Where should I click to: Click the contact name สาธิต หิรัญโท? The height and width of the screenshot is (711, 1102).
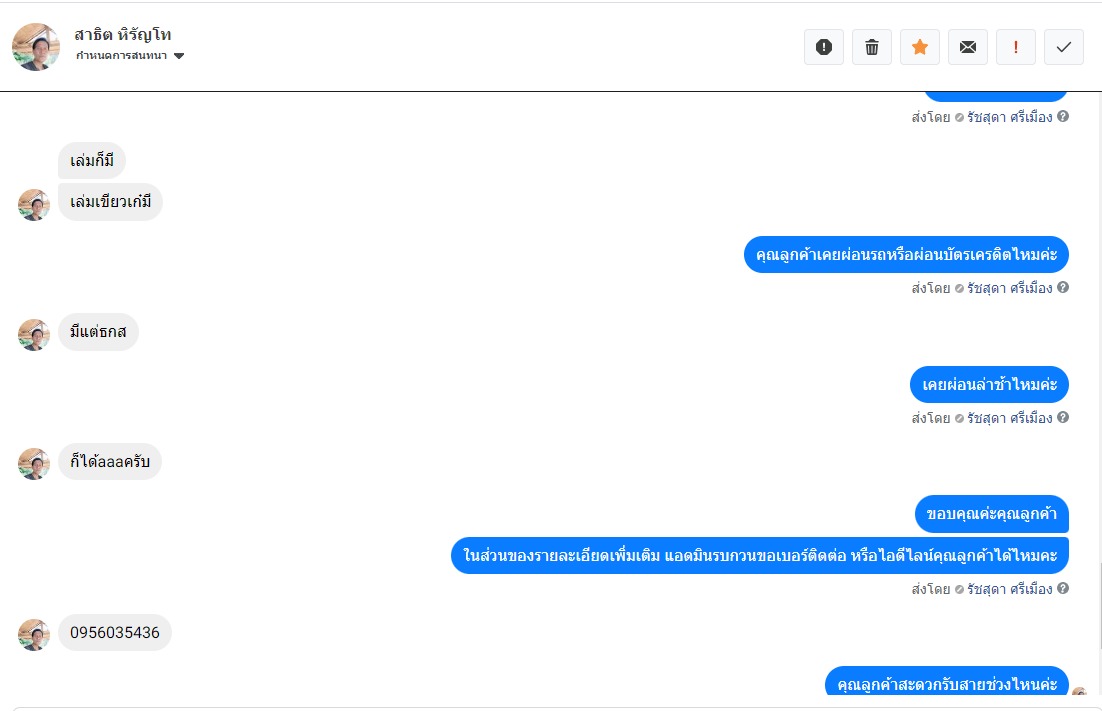pos(123,34)
